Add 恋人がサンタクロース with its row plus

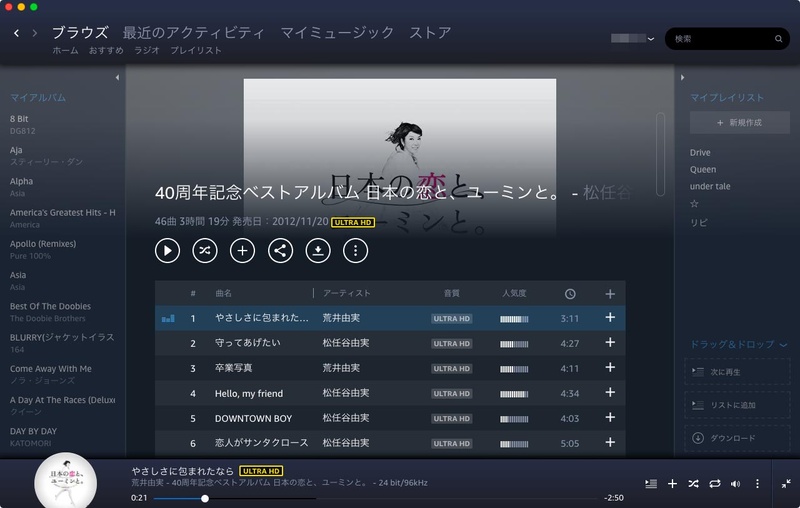(x=610, y=442)
